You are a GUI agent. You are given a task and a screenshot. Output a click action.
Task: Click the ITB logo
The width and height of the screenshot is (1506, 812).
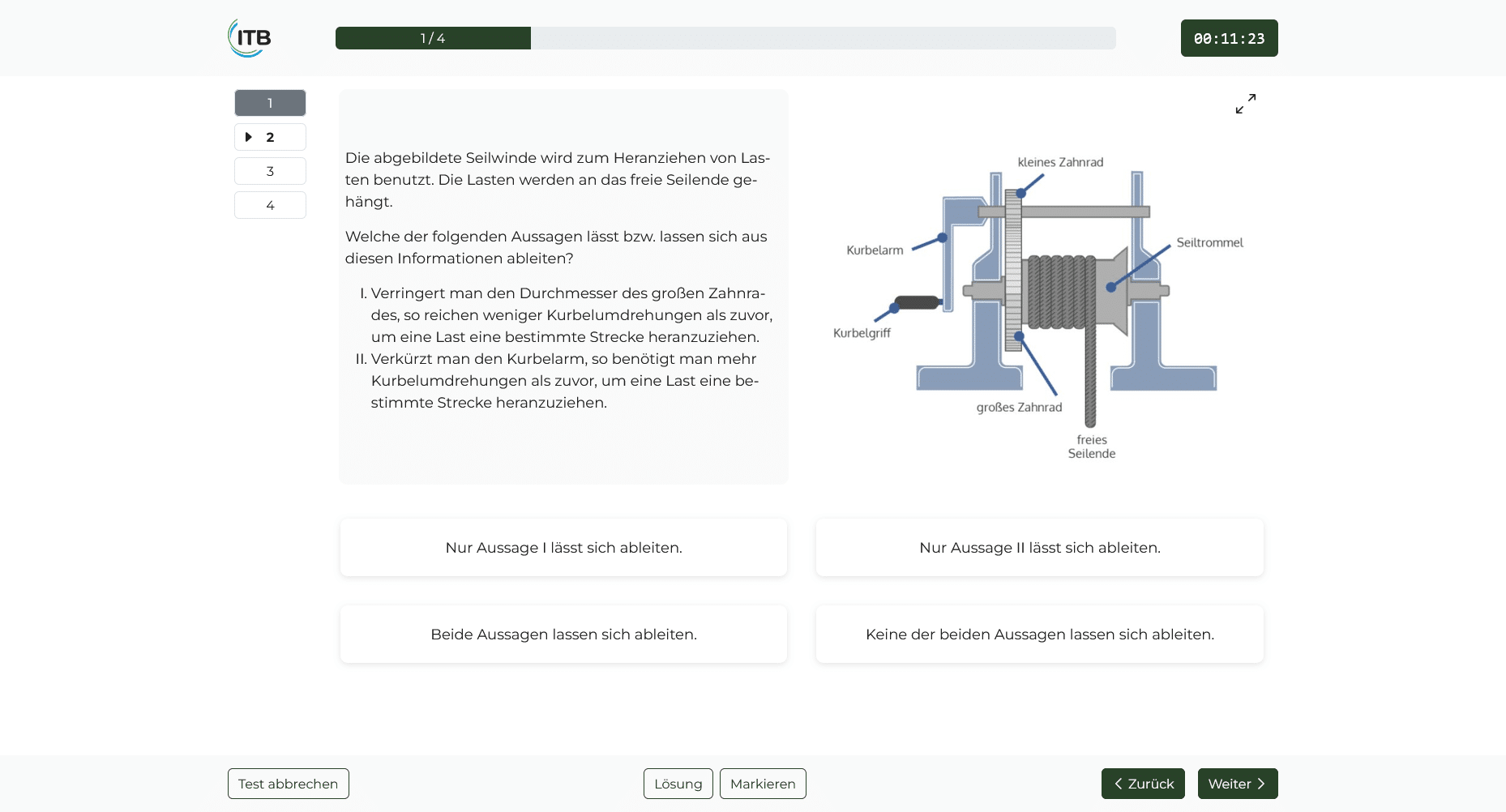(x=250, y=38)
